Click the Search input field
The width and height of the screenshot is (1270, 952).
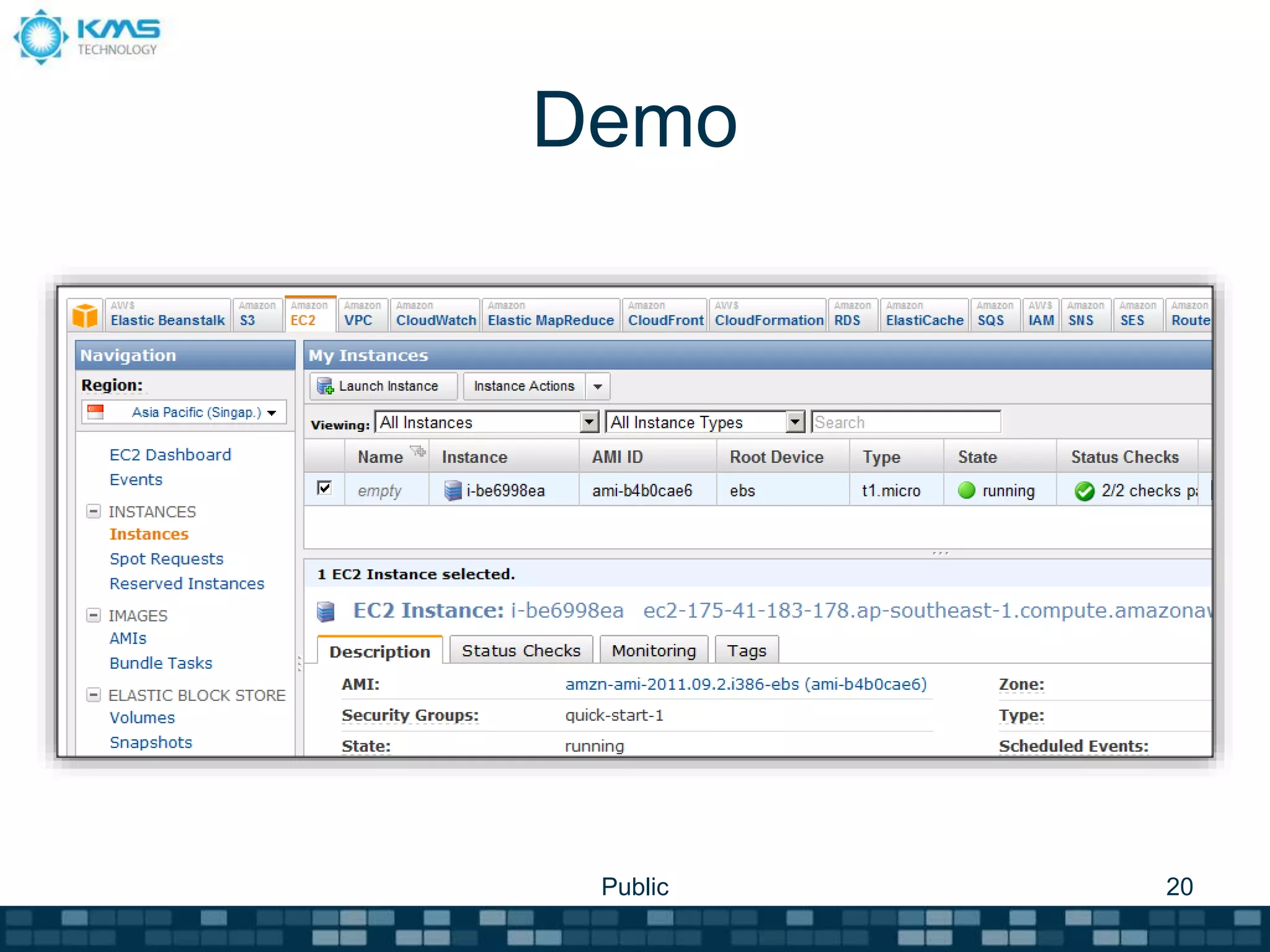906,422
